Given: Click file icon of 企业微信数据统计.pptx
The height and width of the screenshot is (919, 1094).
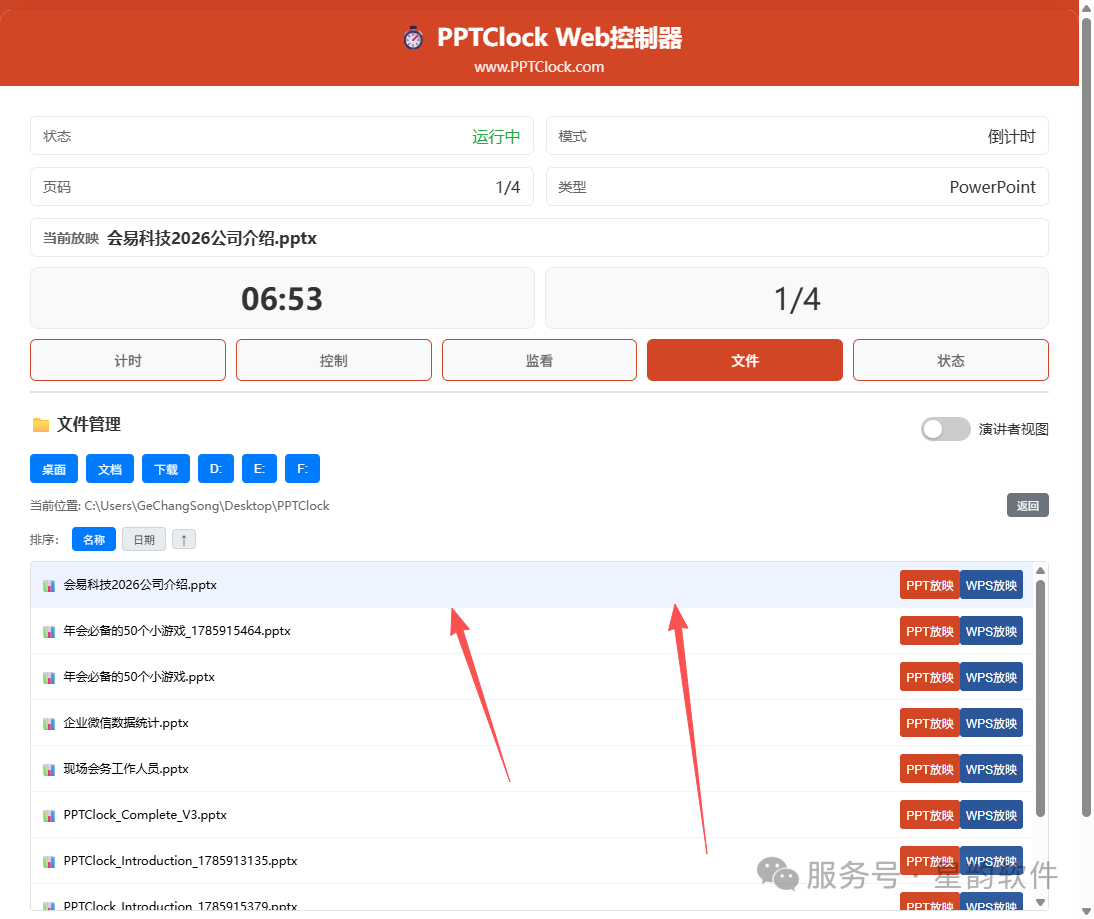Looking at the screenshot, I should tap(49, 724).
